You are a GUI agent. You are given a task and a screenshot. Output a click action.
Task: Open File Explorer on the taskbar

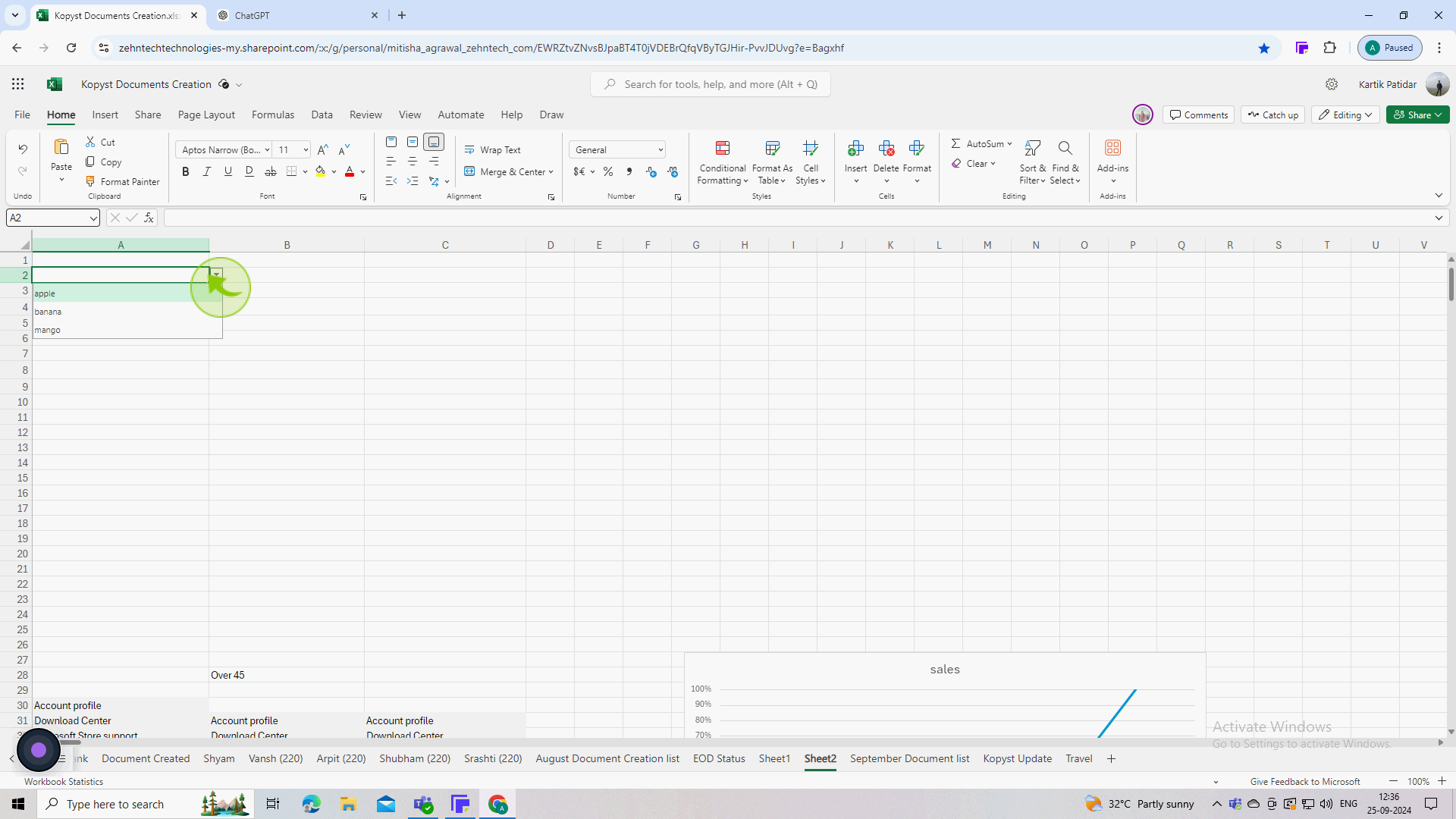348,804
